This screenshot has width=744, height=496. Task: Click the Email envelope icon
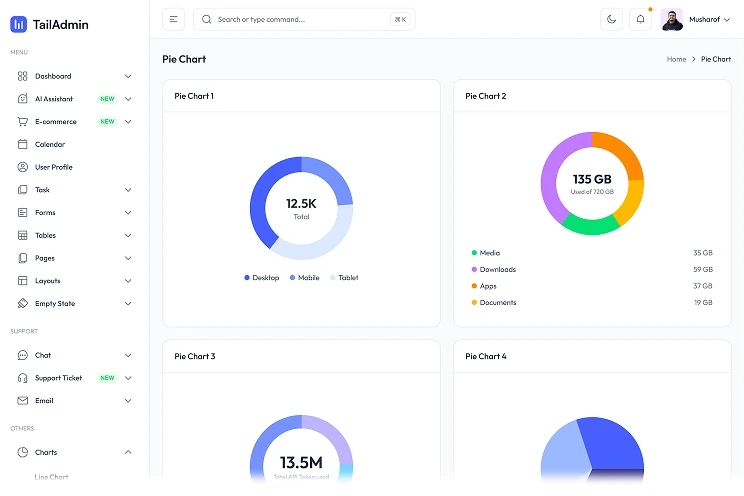coord(22,401)
